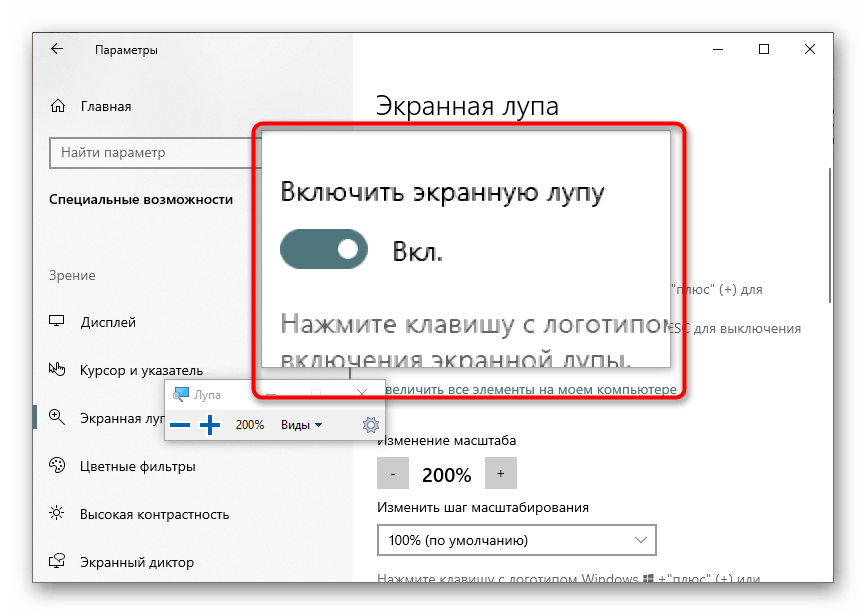Expand the Виды dropdown in Лупа toolbar
This screenshot has height=615, width=866.
[x=301, y=425]
